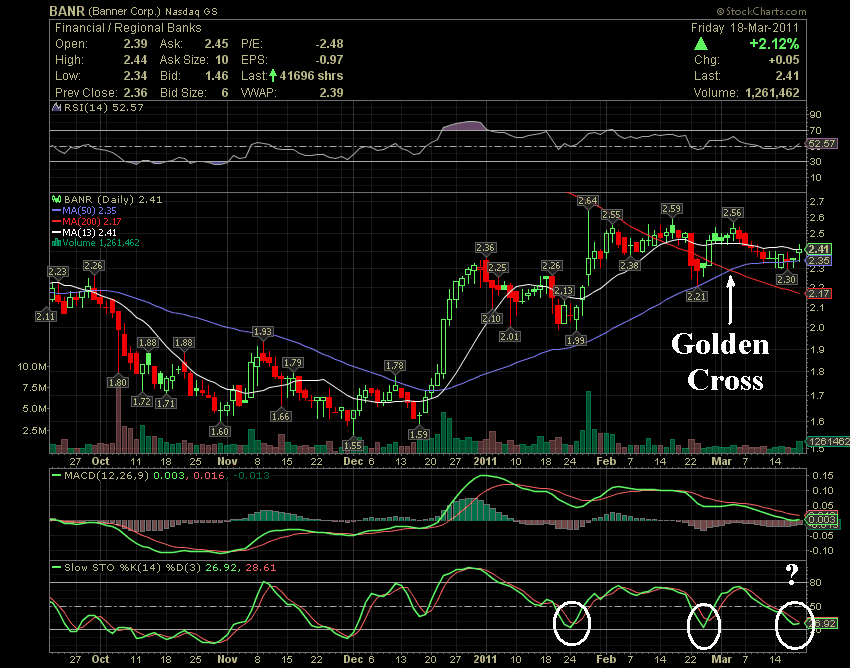The width and height of the screenshot is (850, 668).
Task: Click the red 2.17 price tag on axis
Action: click(819, 293)
